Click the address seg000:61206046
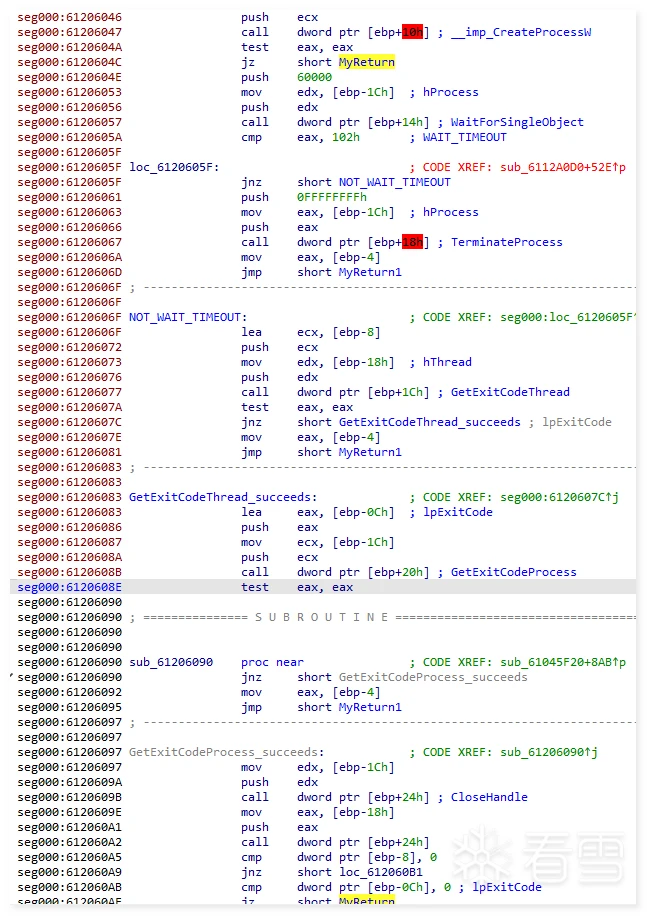 coord(69,17)
